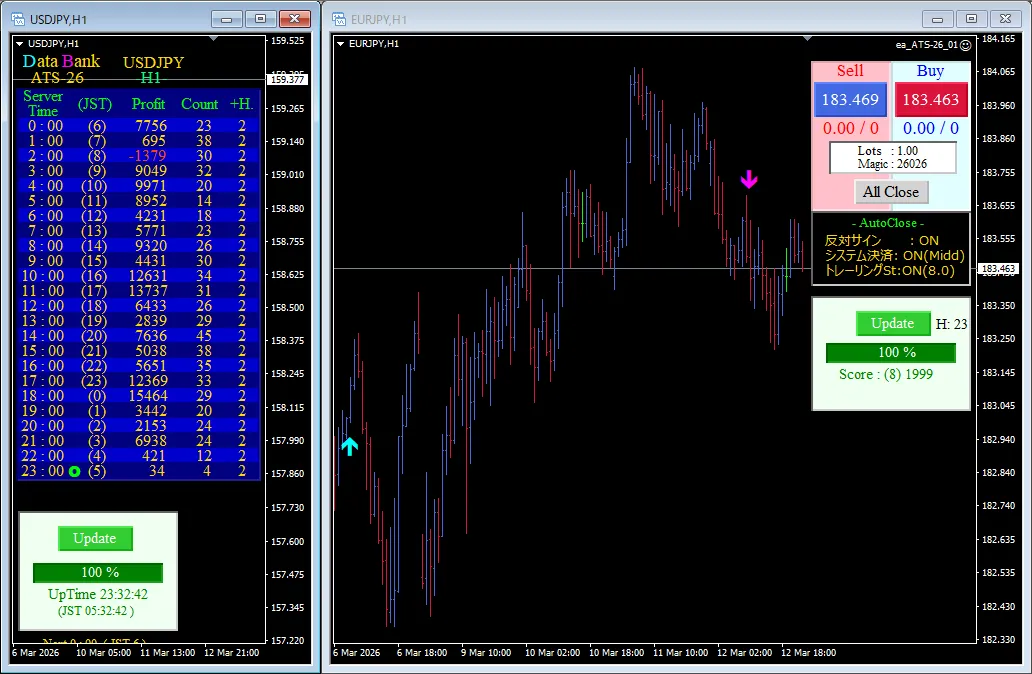Click the H: 23 hour label

[952, 324]
